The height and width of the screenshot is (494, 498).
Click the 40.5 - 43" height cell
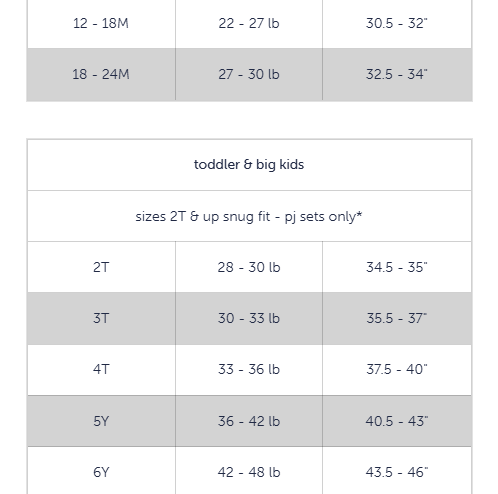(397, 421)
